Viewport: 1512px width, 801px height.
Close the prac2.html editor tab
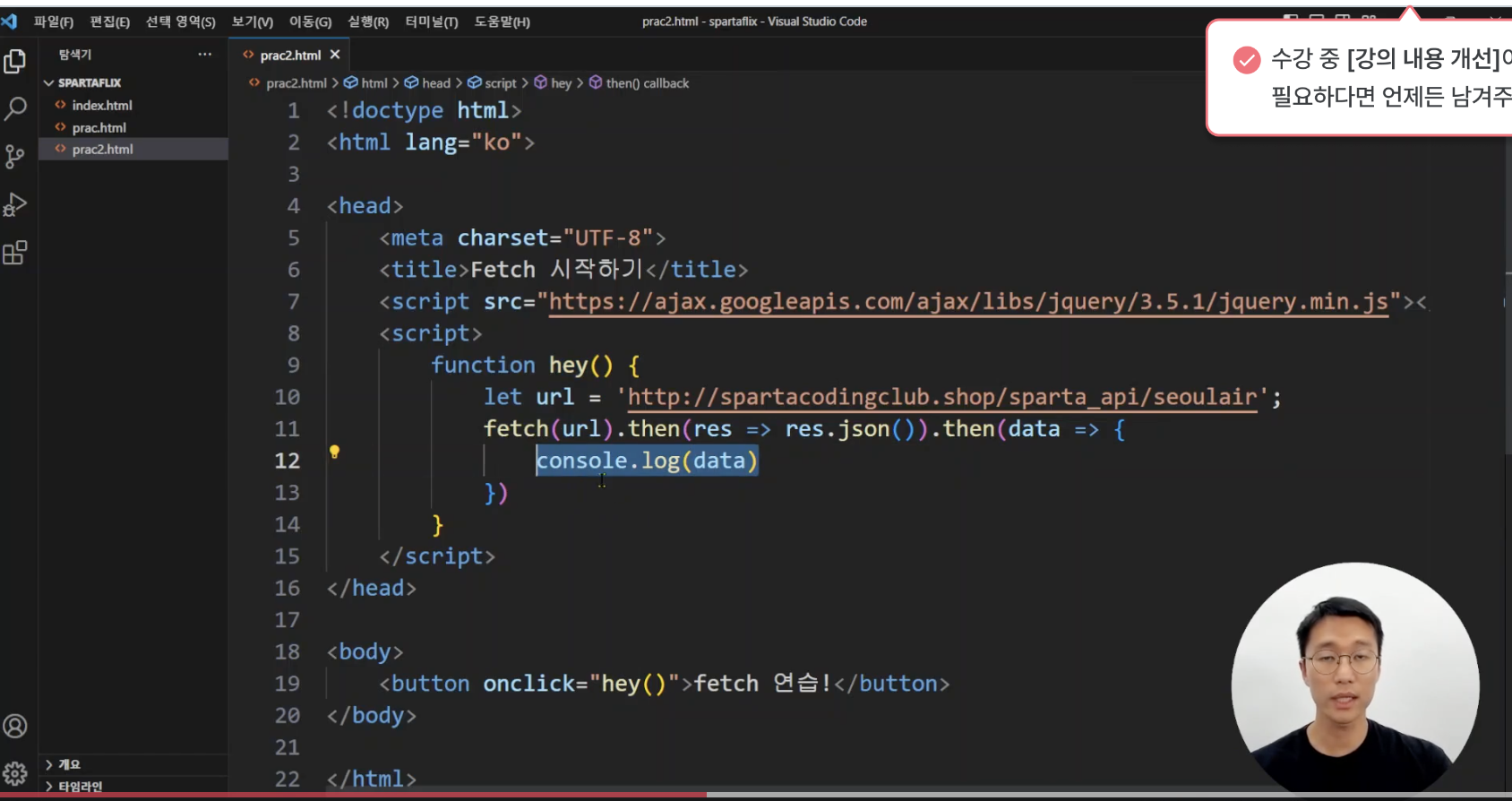pos(335,55)
